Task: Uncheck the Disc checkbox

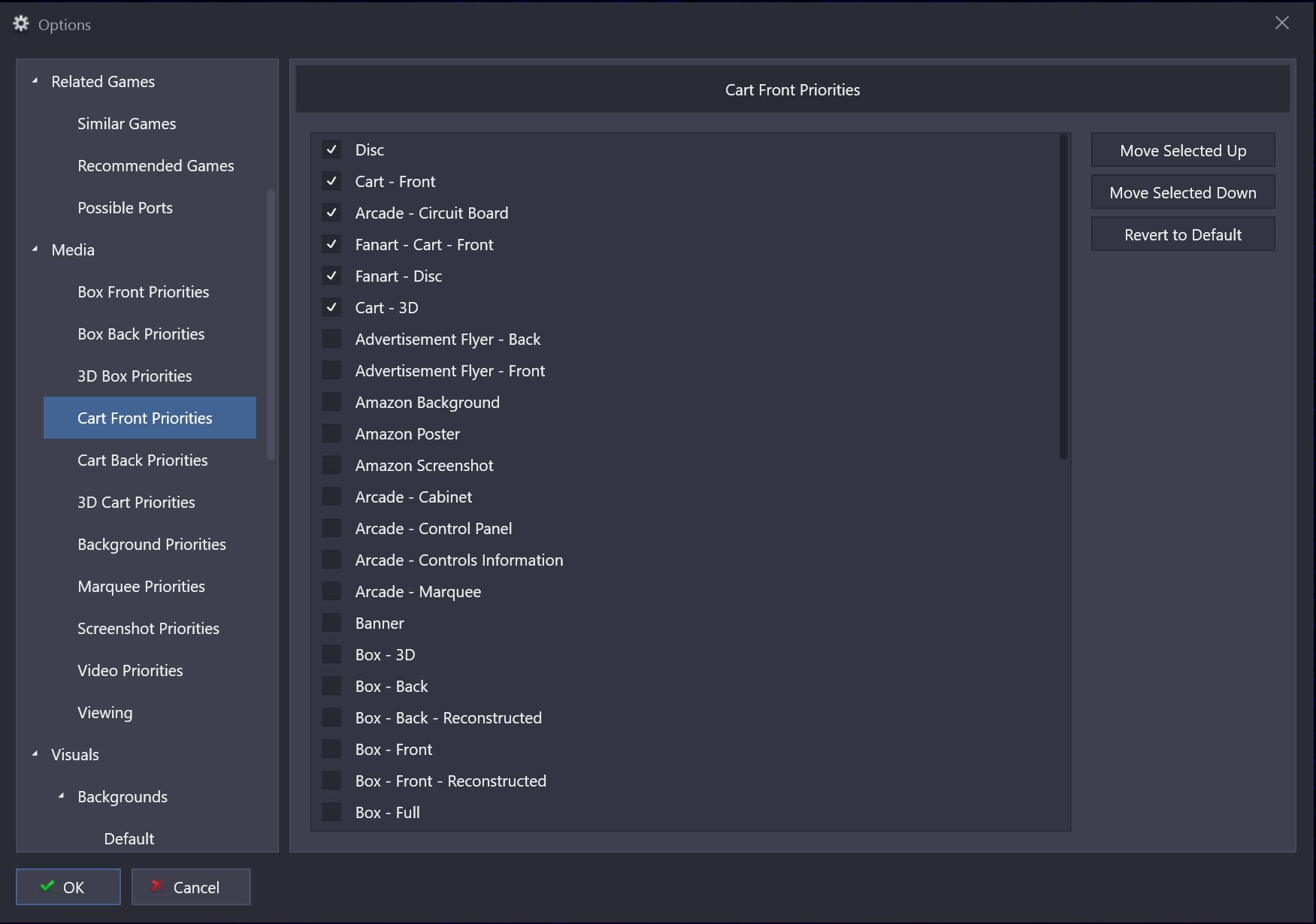Action: point(331,149)
